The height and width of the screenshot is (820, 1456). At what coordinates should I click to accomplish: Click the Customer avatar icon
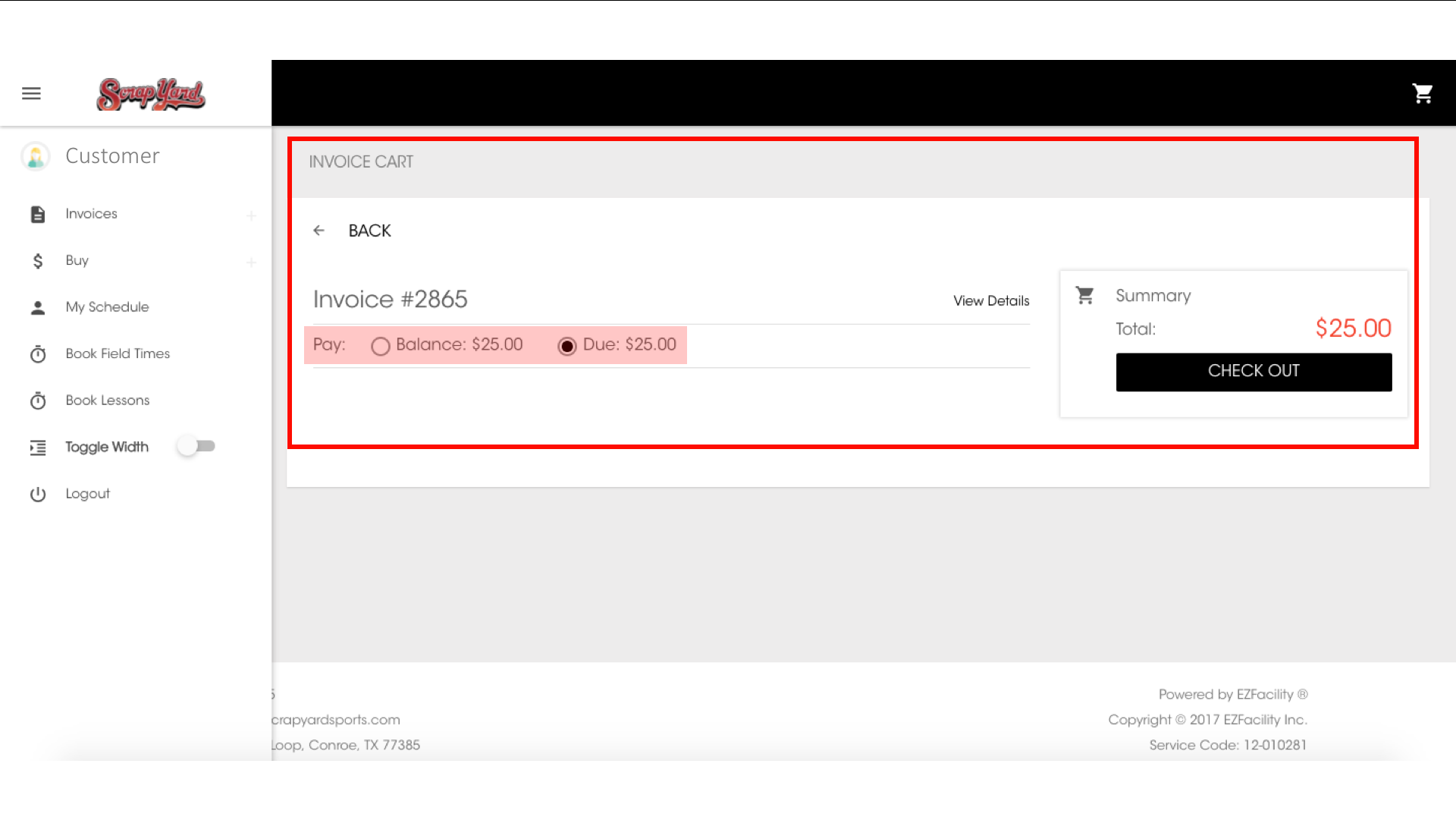(x=36, y=156)
